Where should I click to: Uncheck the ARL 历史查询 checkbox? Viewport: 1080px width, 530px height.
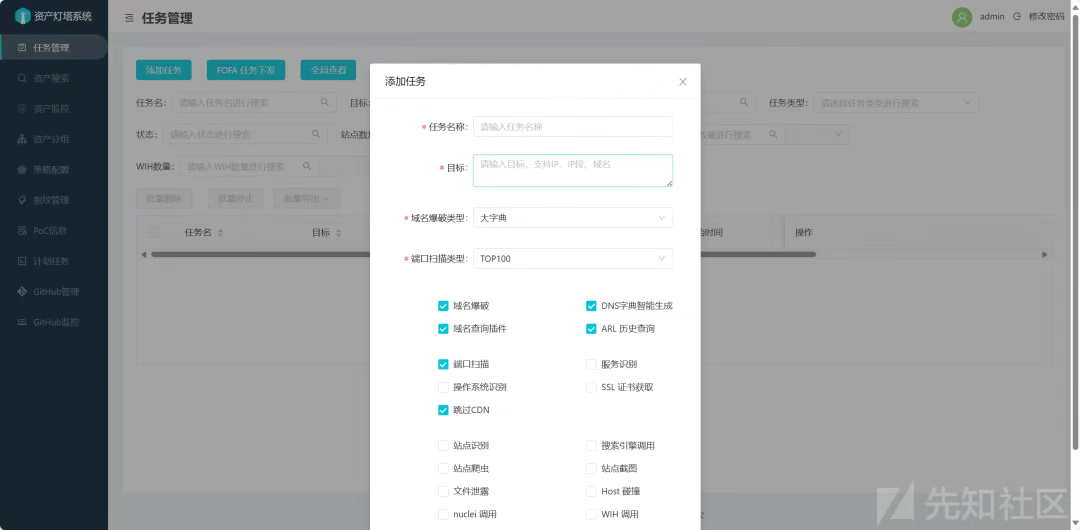click(591, 329)
